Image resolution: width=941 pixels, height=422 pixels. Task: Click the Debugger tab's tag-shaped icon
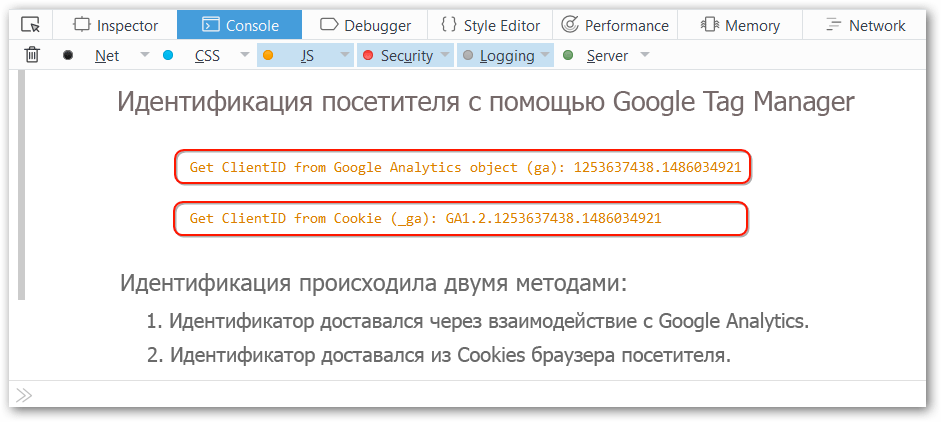[329, 25]
